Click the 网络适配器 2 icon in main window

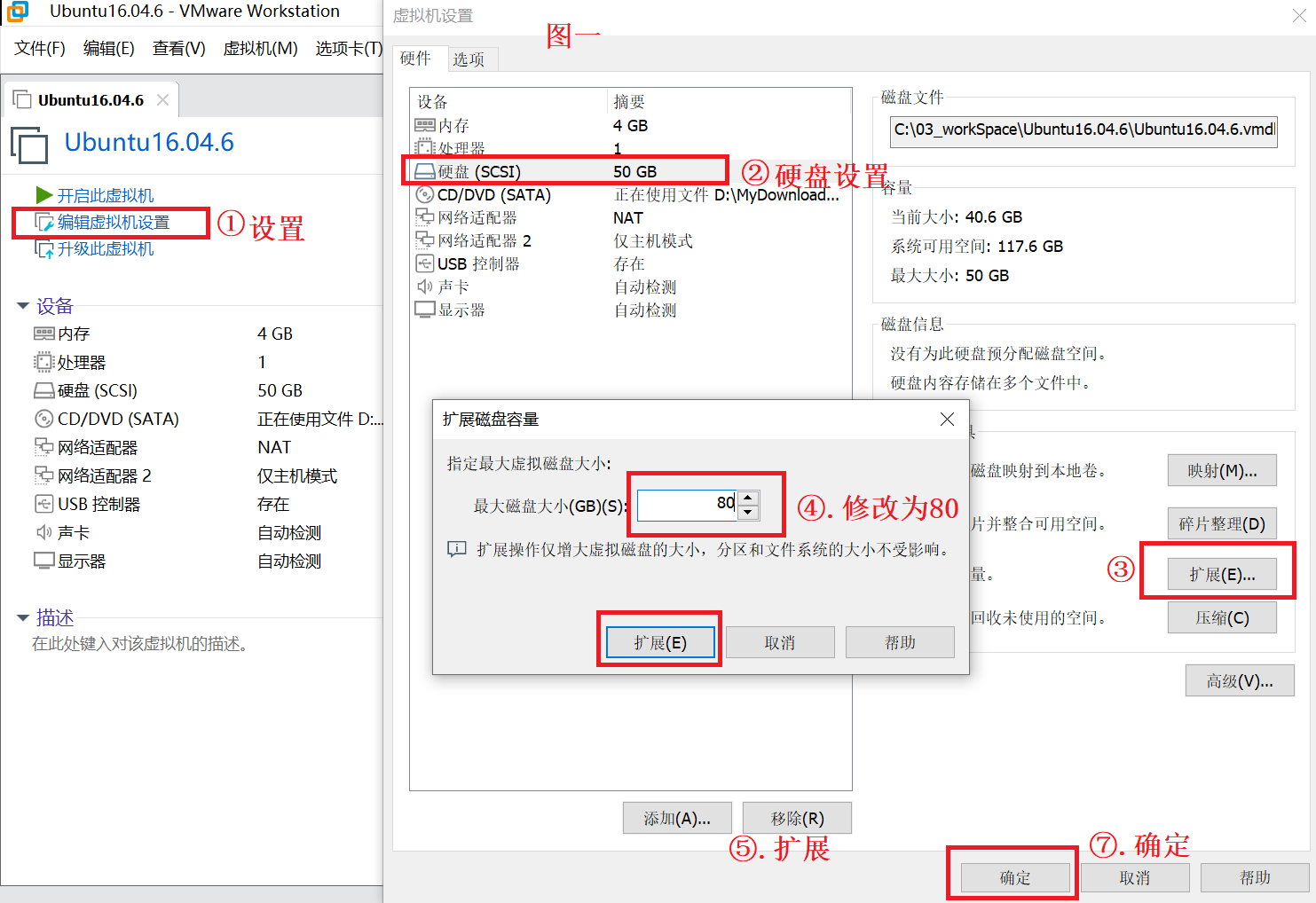[x=44, y=475]
